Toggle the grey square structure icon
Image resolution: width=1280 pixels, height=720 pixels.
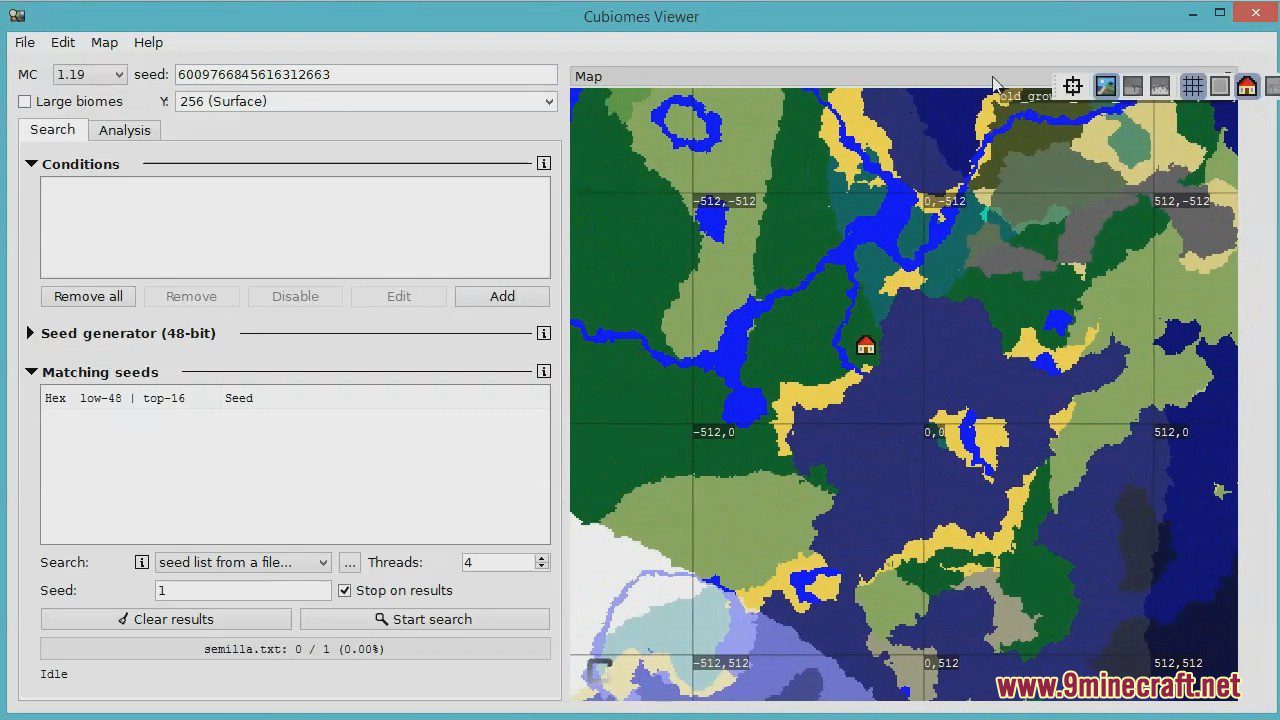pos(1219,86)
